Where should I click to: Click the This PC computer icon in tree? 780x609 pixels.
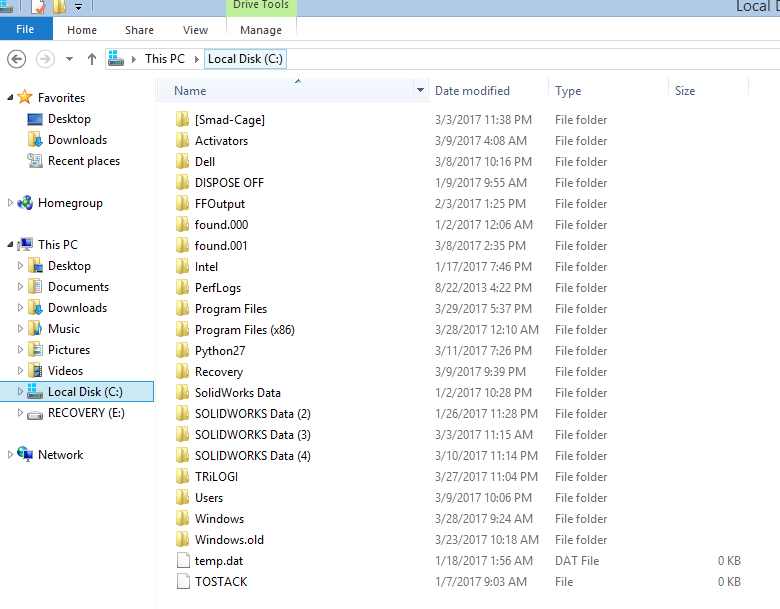tap(25, 244)
